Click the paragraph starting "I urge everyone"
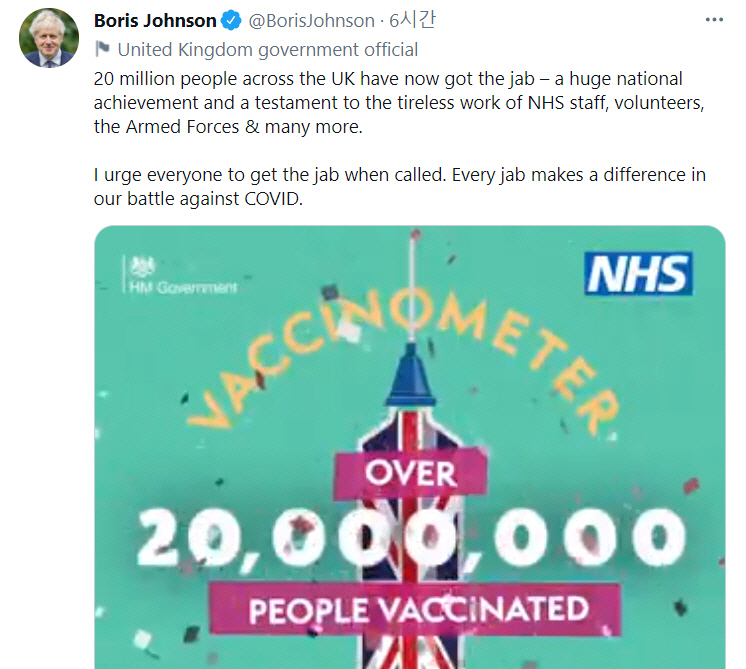The height and width of the screenshot is (669, 746). [x=400, y=186]
